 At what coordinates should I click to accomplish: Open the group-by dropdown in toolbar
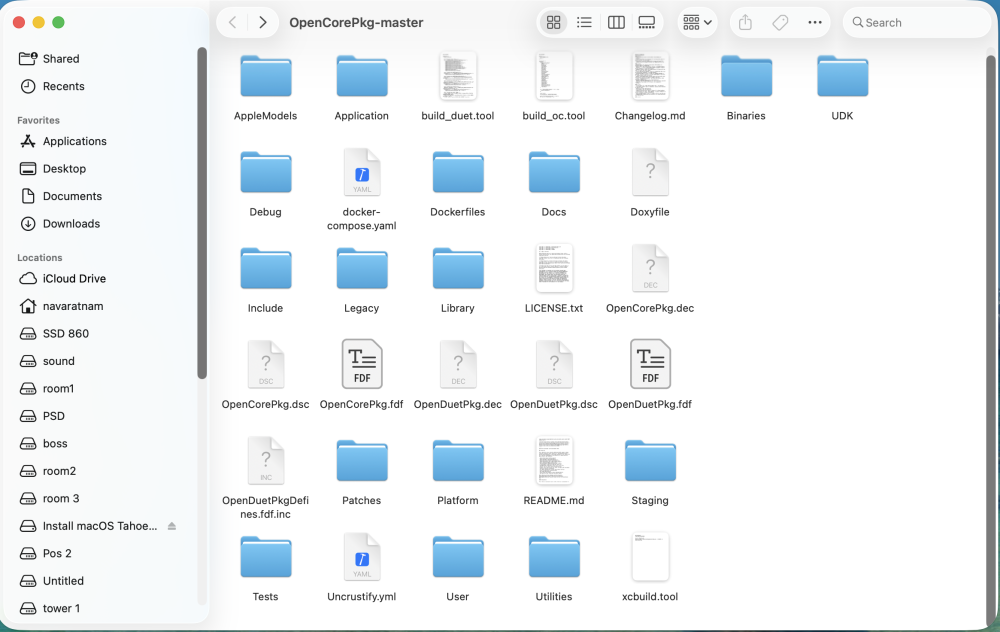[697, 23]
